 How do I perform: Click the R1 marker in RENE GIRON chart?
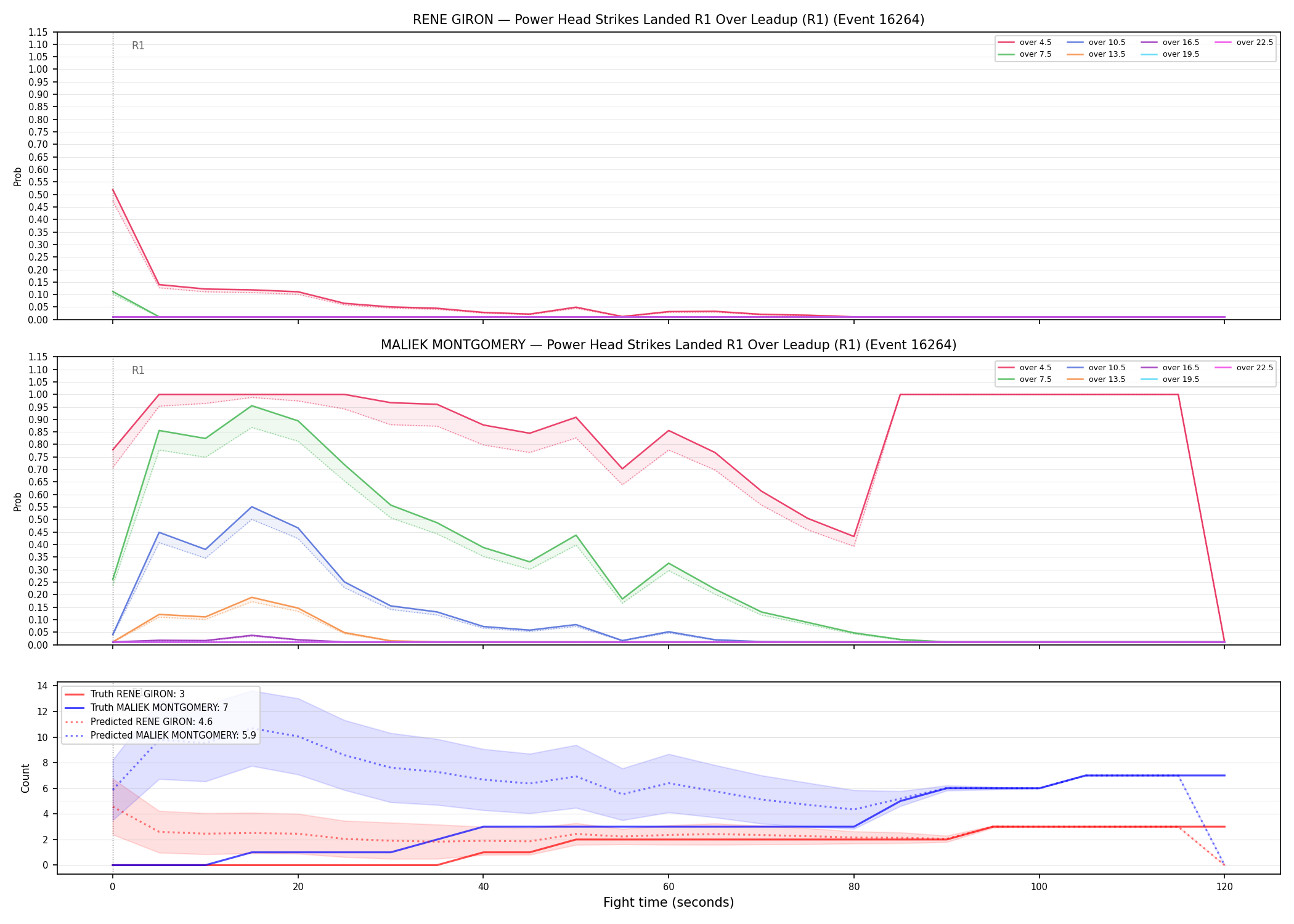(138, 46)
